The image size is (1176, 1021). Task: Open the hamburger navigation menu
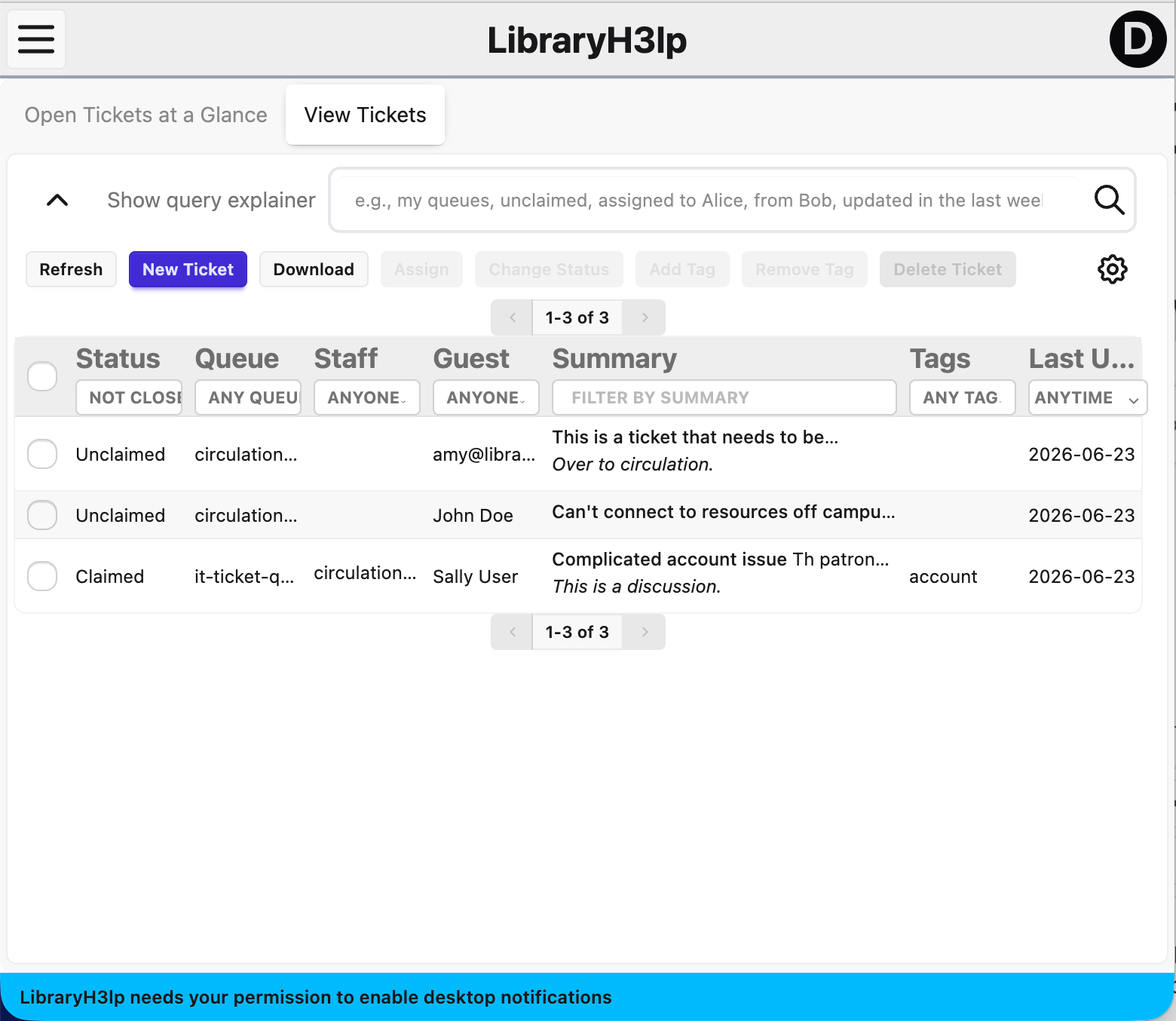coord(36,39)
